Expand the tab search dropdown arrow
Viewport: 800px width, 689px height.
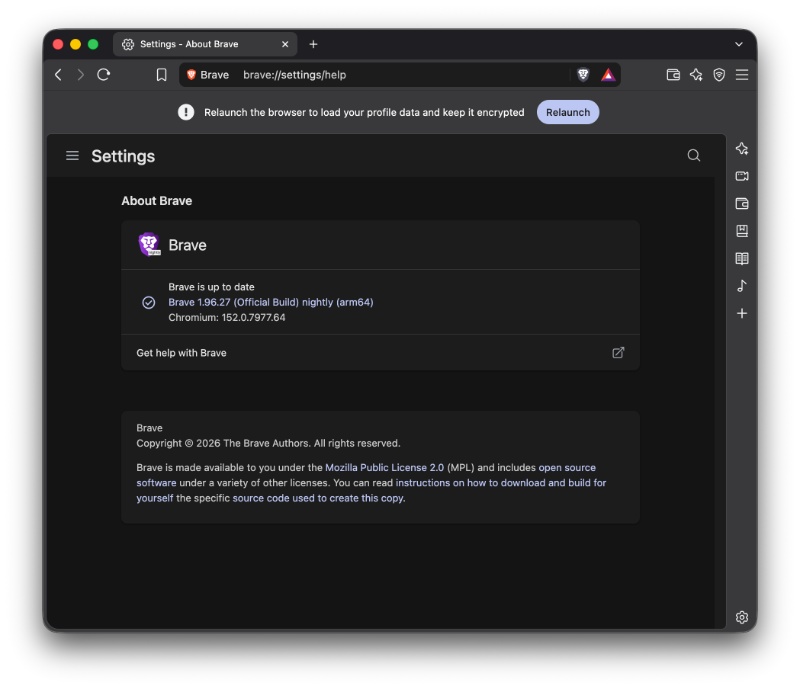point(738,44)
